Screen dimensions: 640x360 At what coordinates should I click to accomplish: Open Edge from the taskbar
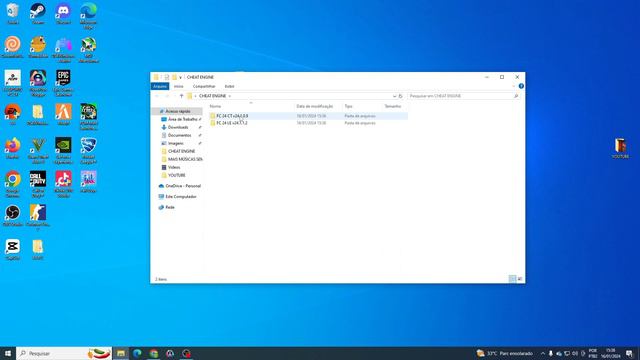[x=137, y=353]
